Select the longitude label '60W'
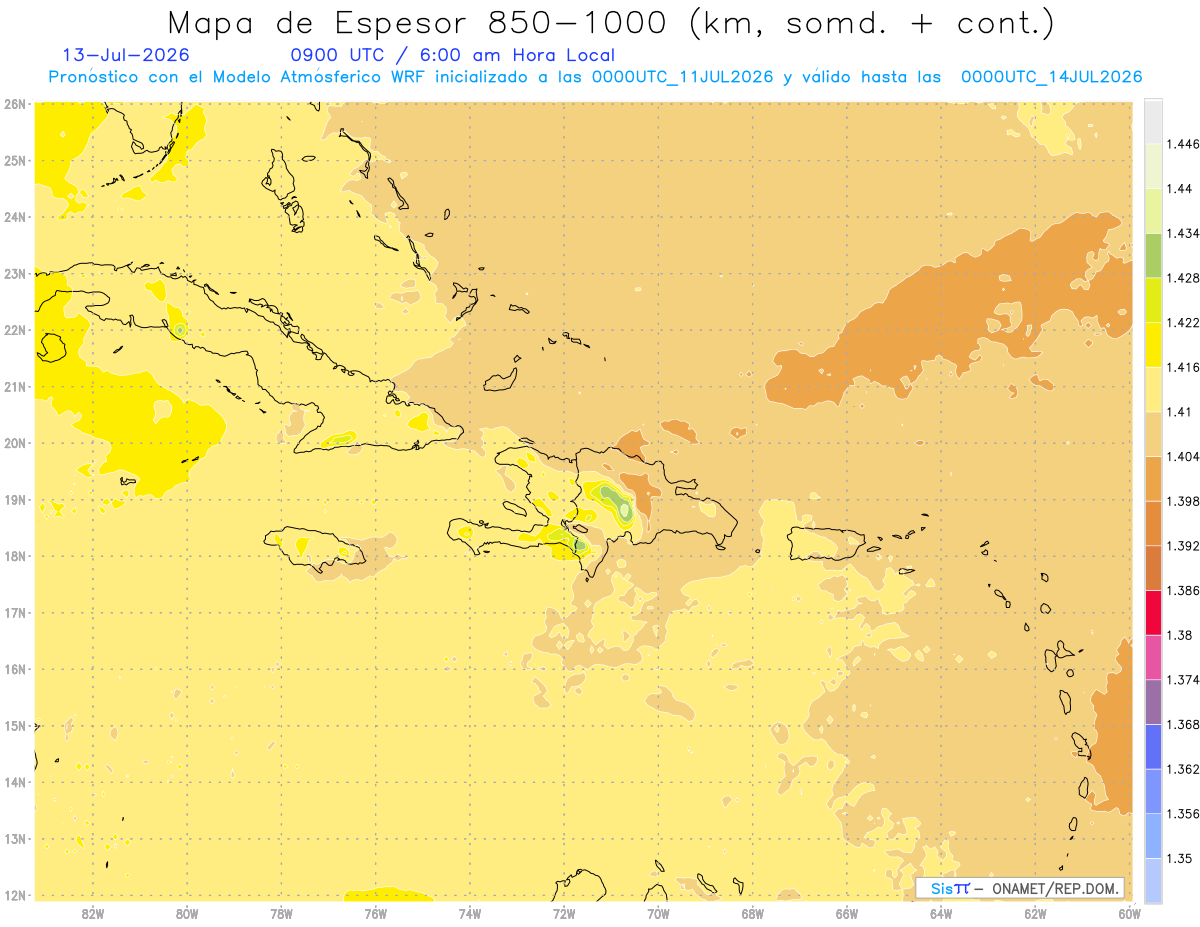 [x=1129, y=912]
